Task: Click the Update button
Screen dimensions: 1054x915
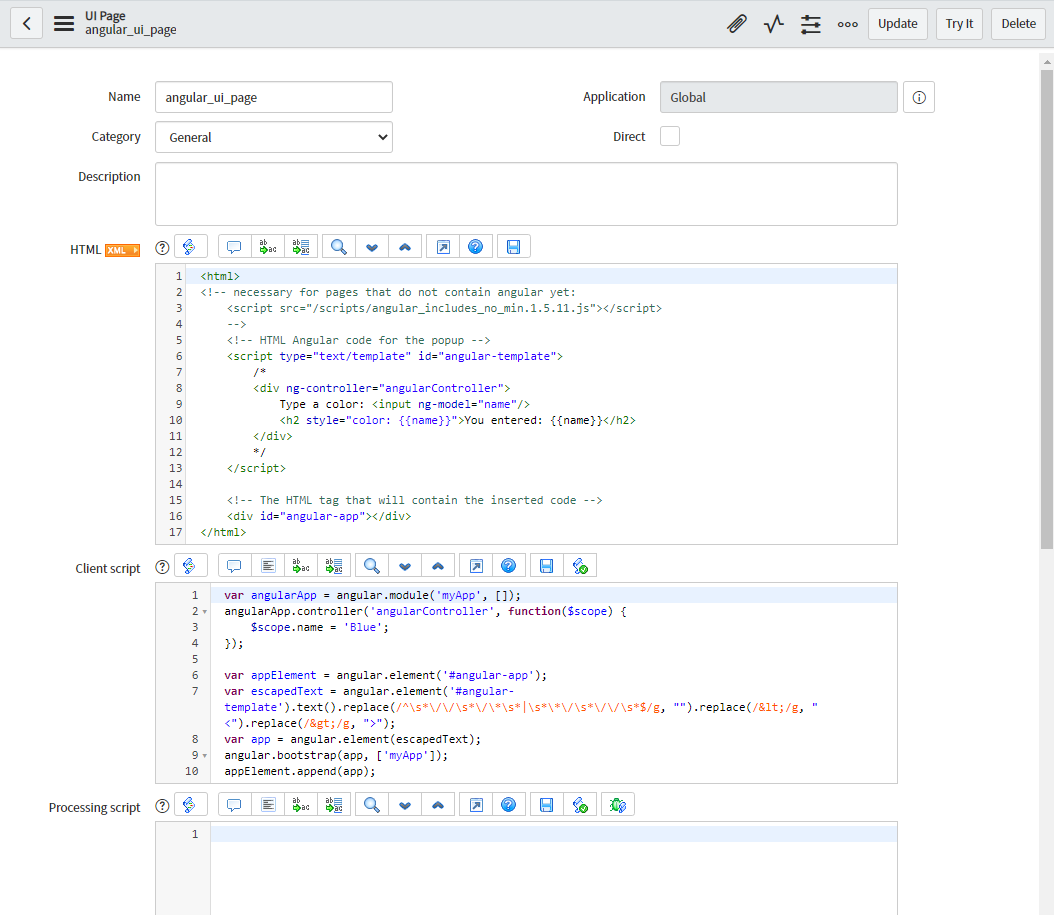Action: pyautogui.click(x=897, y=23)
